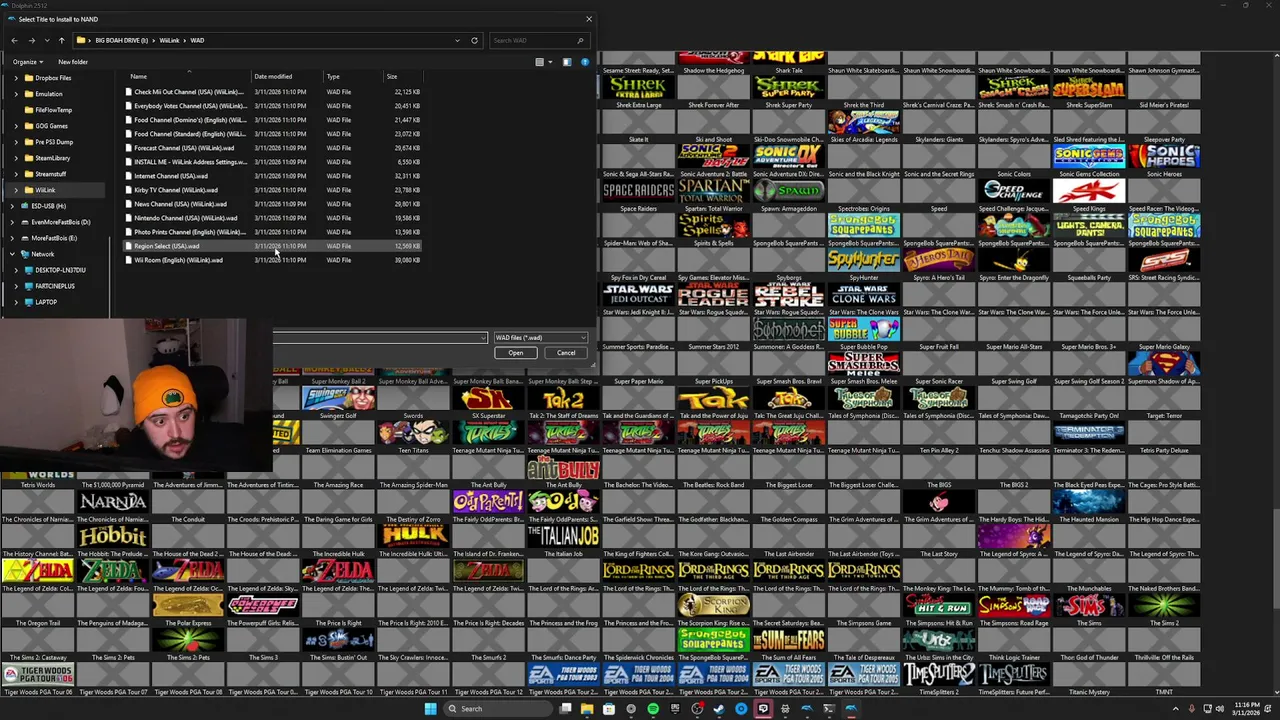The width and height of the screenshot is (1280, 720).
Task: Select Food Channel (Domino's) WAD file
Action: (272, 120)
